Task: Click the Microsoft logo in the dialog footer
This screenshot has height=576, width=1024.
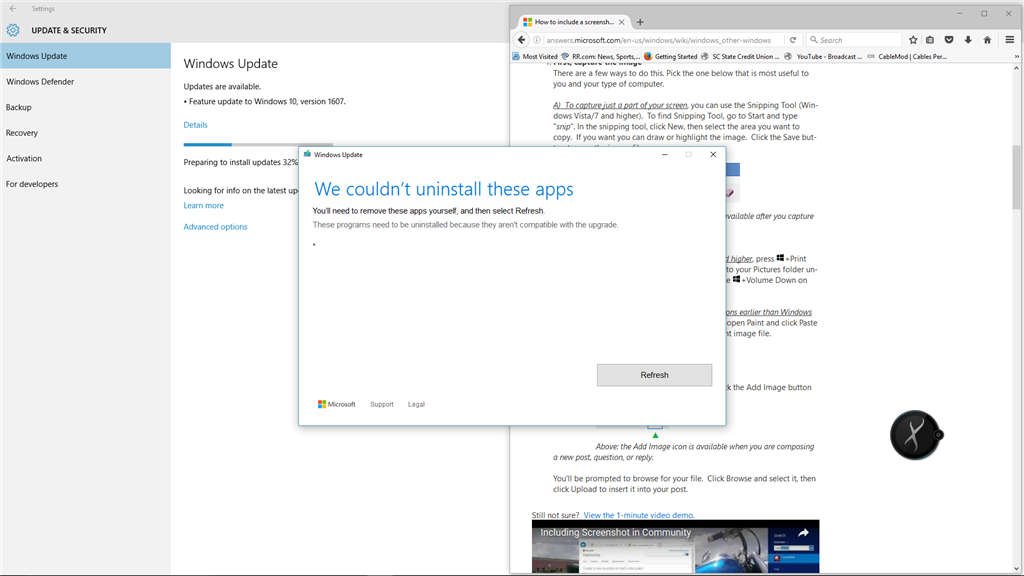Action: coord(336,404)
